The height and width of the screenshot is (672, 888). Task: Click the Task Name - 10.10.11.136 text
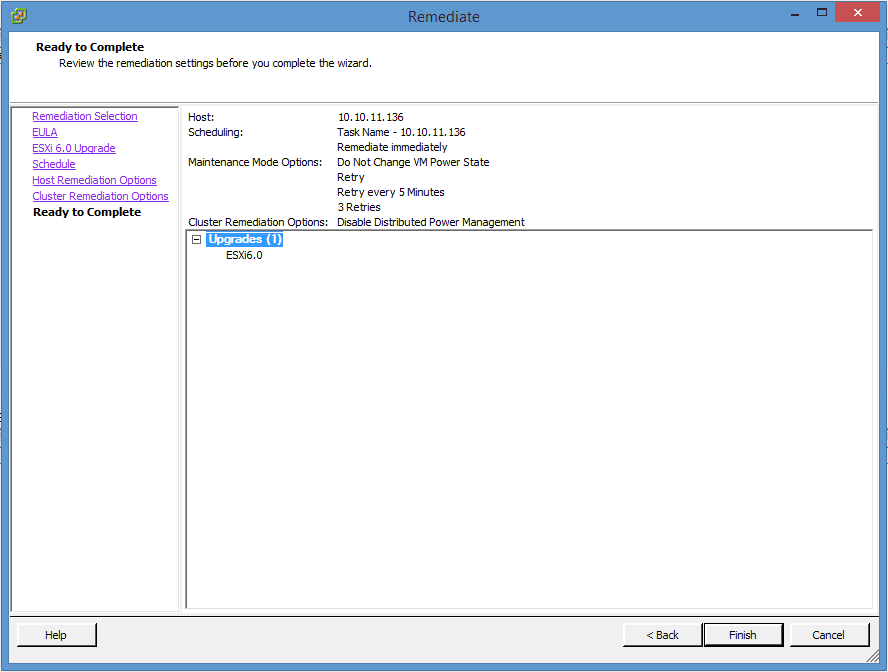[x=401, y=132]
